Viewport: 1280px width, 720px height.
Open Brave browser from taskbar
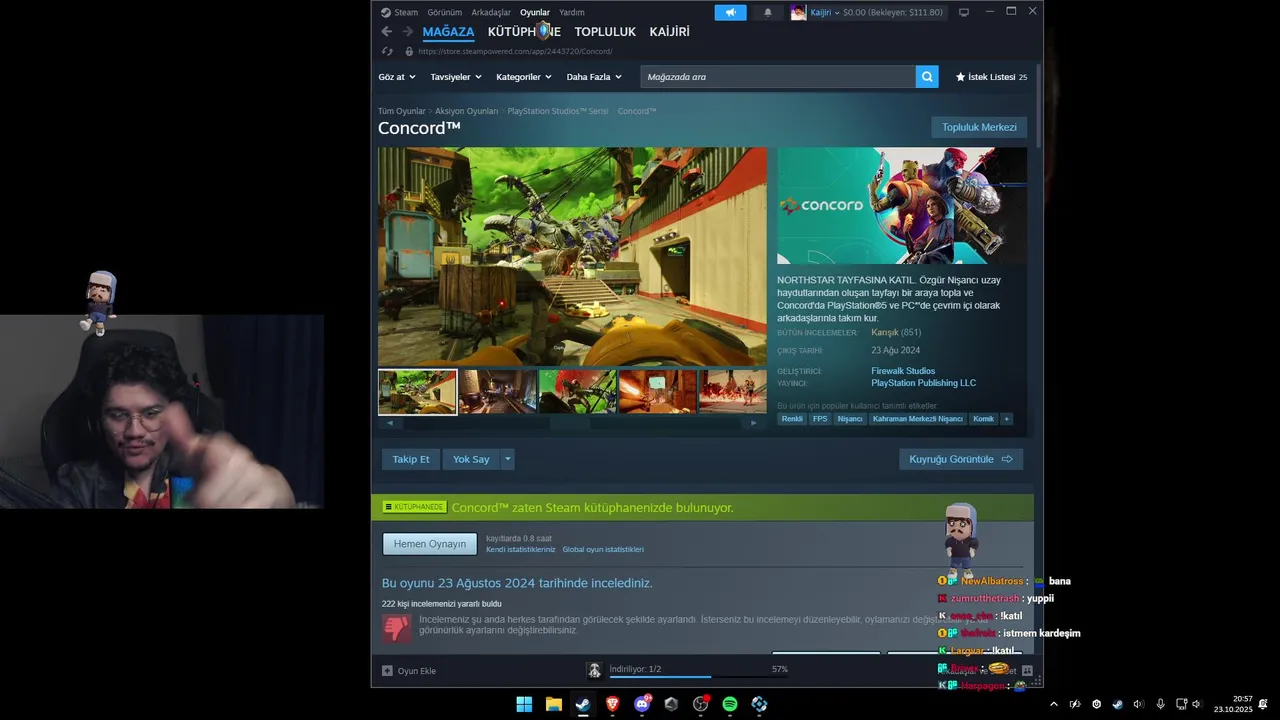612,704
